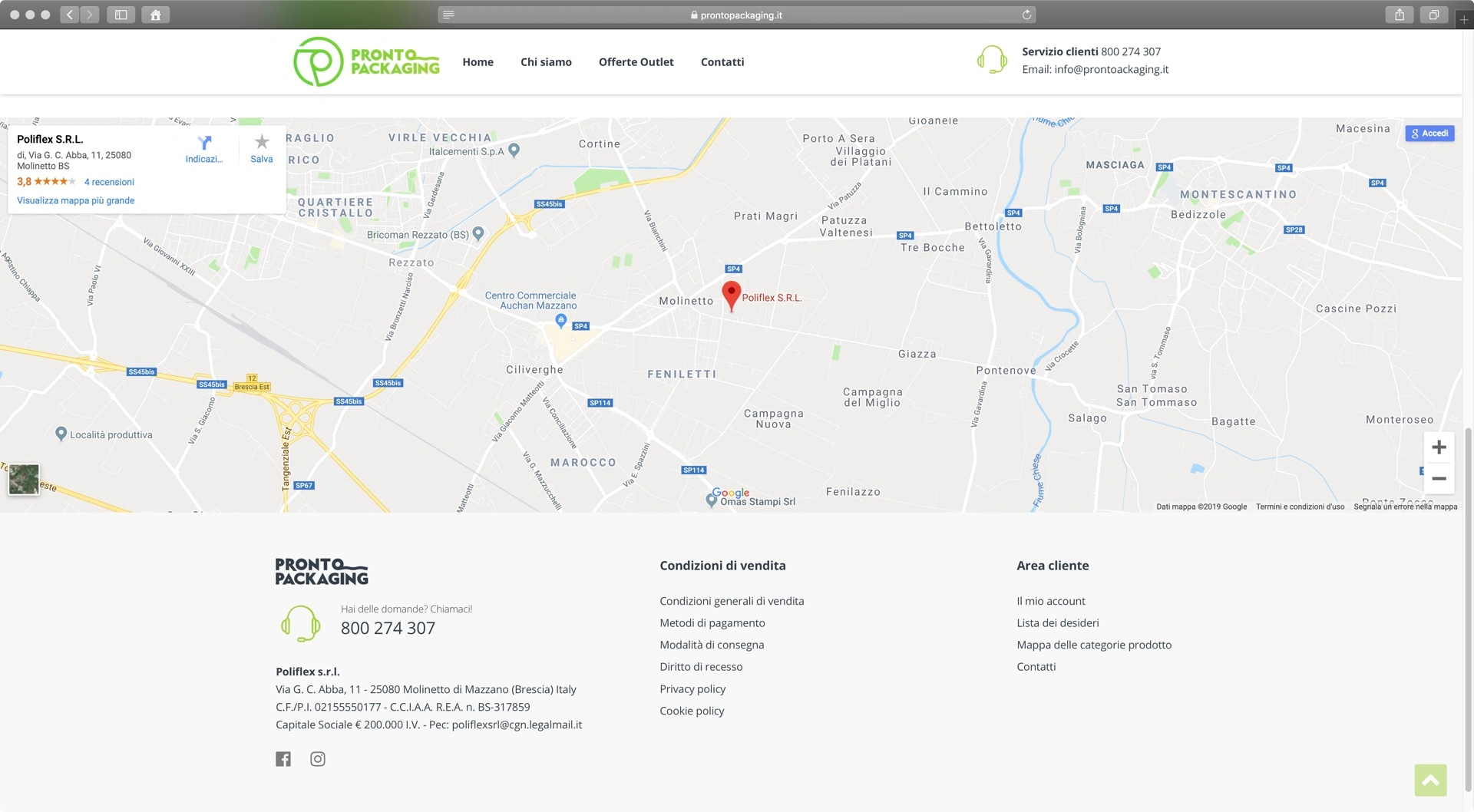Open the Safari home page button
Image resolution: width=1474 pixels, height=812 pixels.
(x=156, y=15)
